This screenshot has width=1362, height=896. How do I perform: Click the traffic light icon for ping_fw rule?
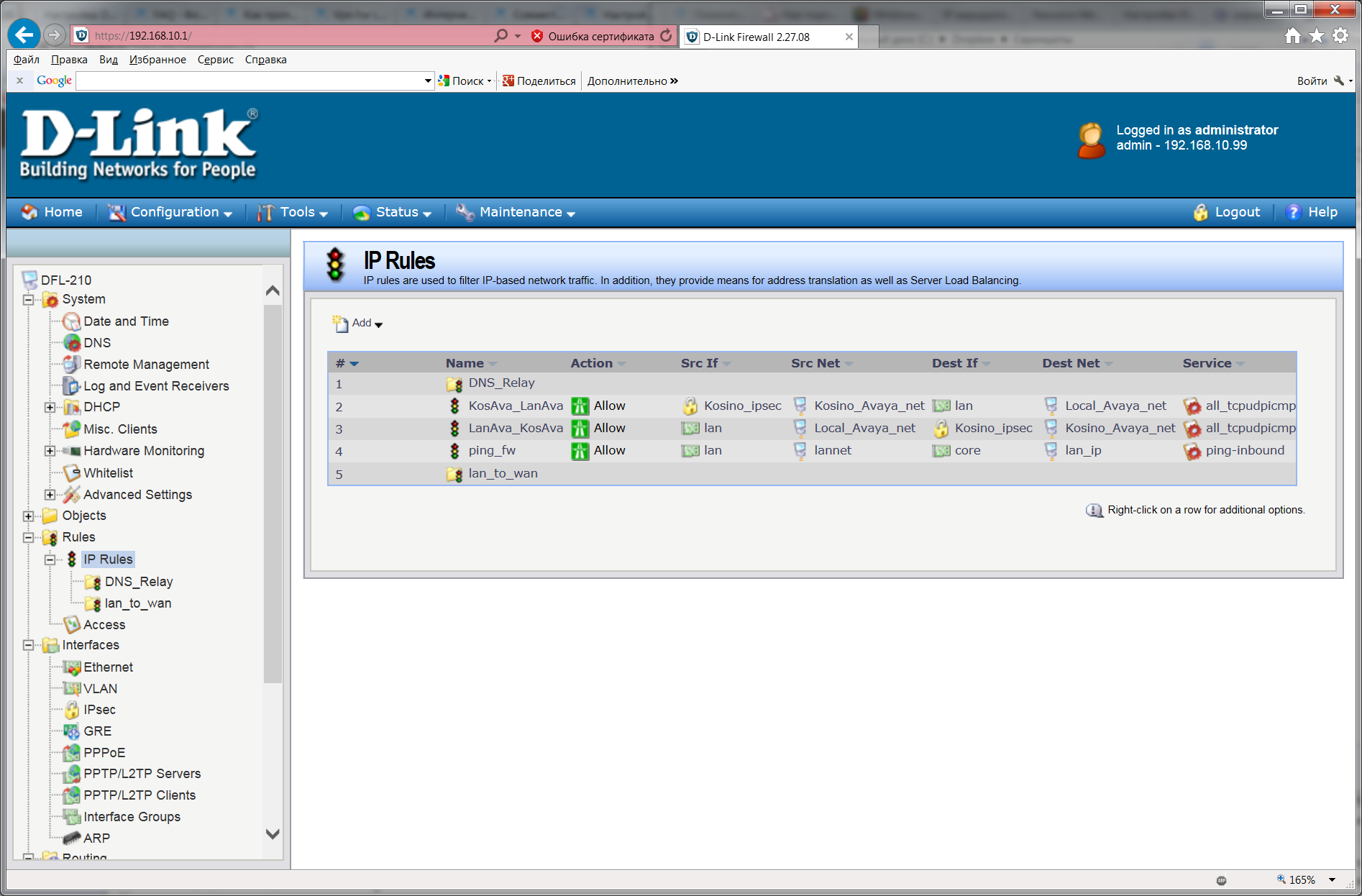point(454,451)
